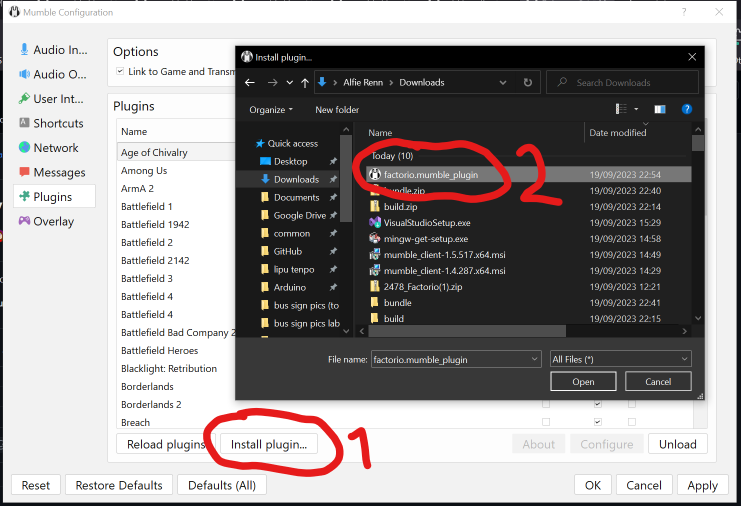Click the Install plugin... button
The width and height of the screenshot is (741, 506).
click(269, 444)
